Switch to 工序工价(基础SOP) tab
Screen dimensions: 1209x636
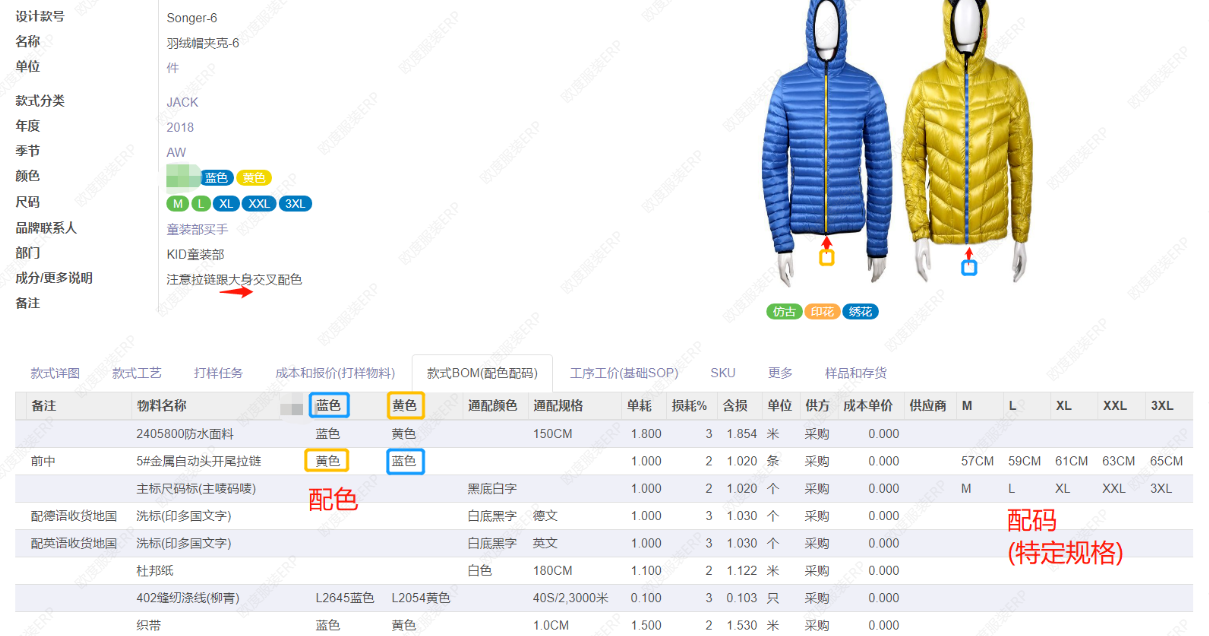624,373
